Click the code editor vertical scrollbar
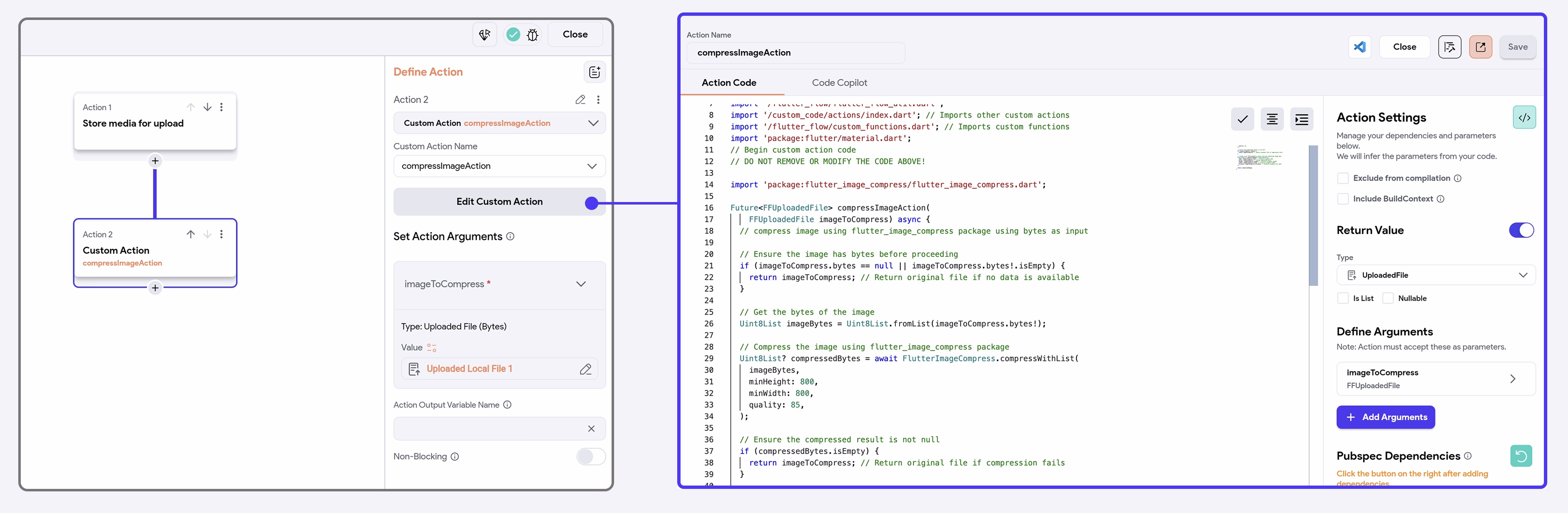The height and width of the screenshot is (513, 1568). [x=1313, y=216]
